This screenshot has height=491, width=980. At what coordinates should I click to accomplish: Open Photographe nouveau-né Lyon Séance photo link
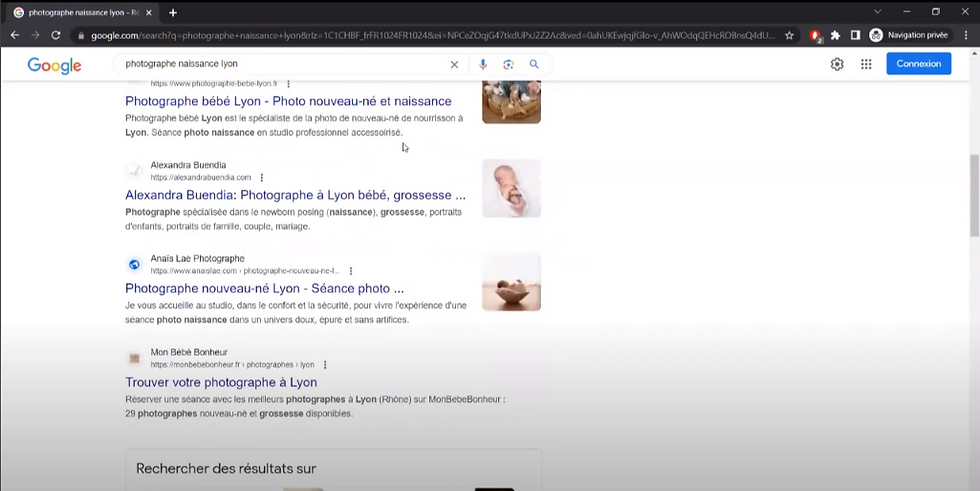[264, 289]
